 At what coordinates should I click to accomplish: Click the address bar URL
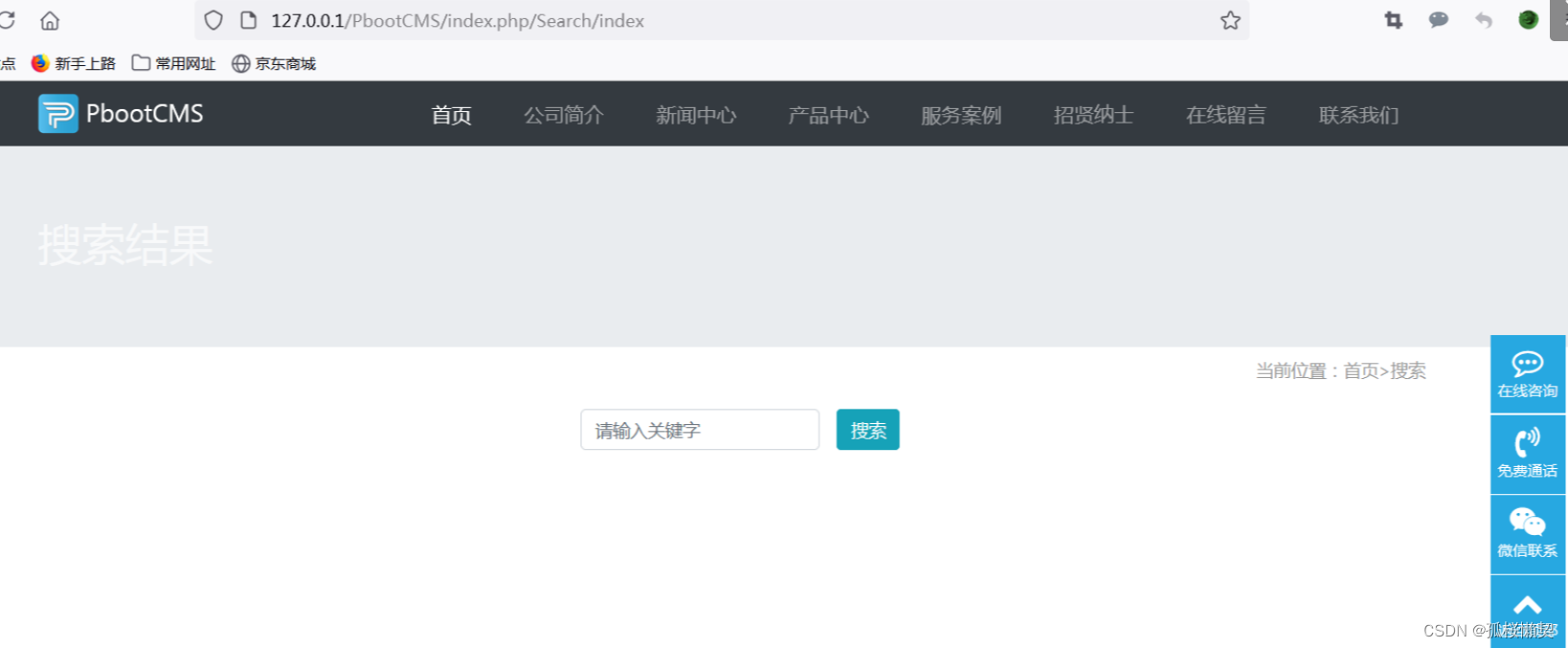[x=458, y=20]
